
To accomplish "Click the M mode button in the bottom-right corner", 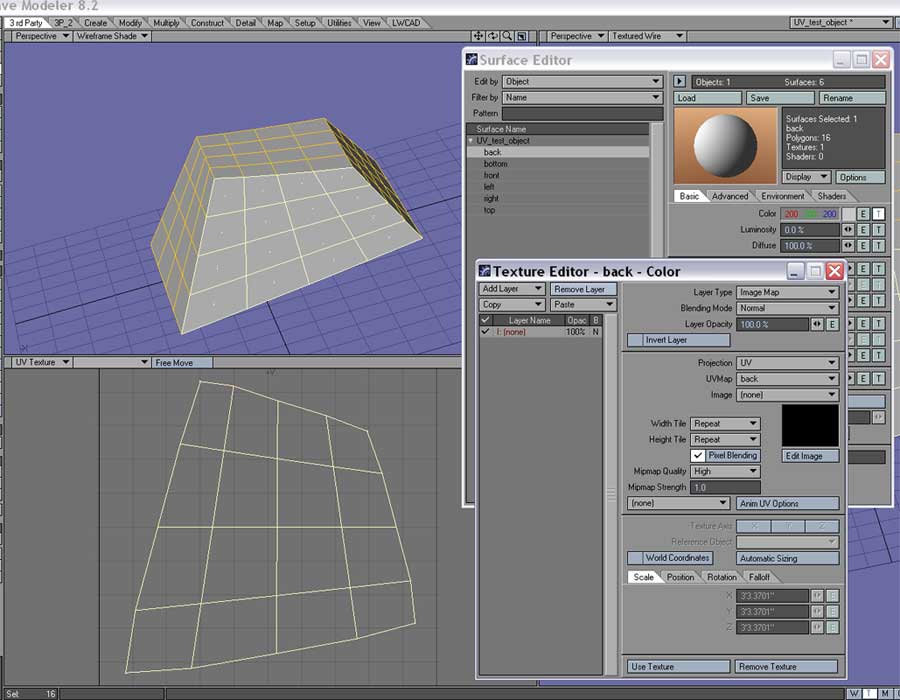I will click(885, 694).
